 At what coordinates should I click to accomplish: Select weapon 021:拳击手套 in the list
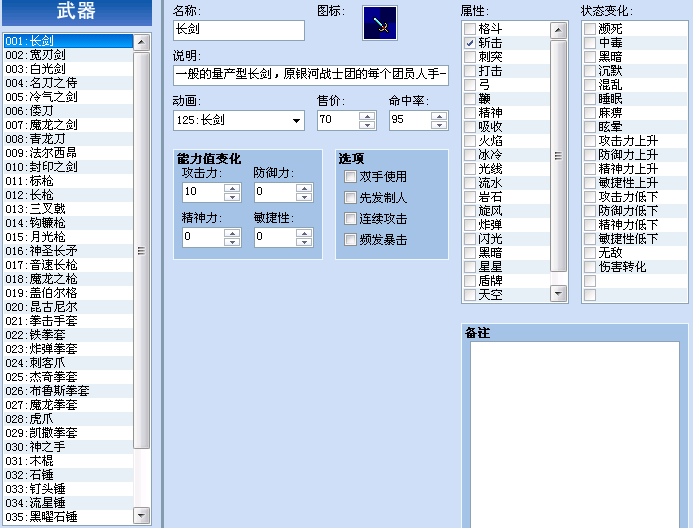pyautogui.click(x=69, y=321)
